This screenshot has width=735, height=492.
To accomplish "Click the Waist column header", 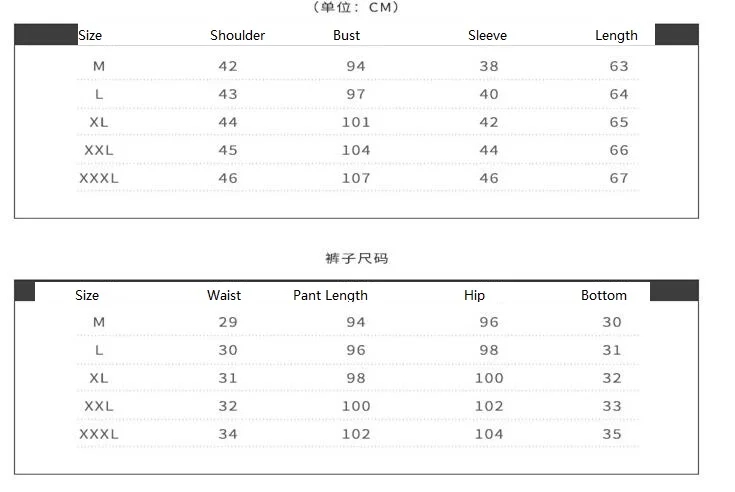I will [224, 295].
